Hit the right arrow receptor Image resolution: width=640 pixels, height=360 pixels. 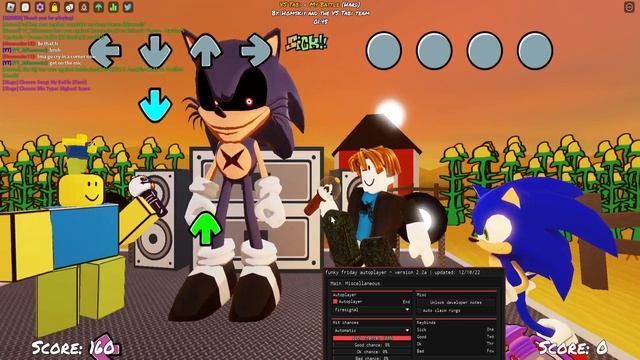point(256,51)
